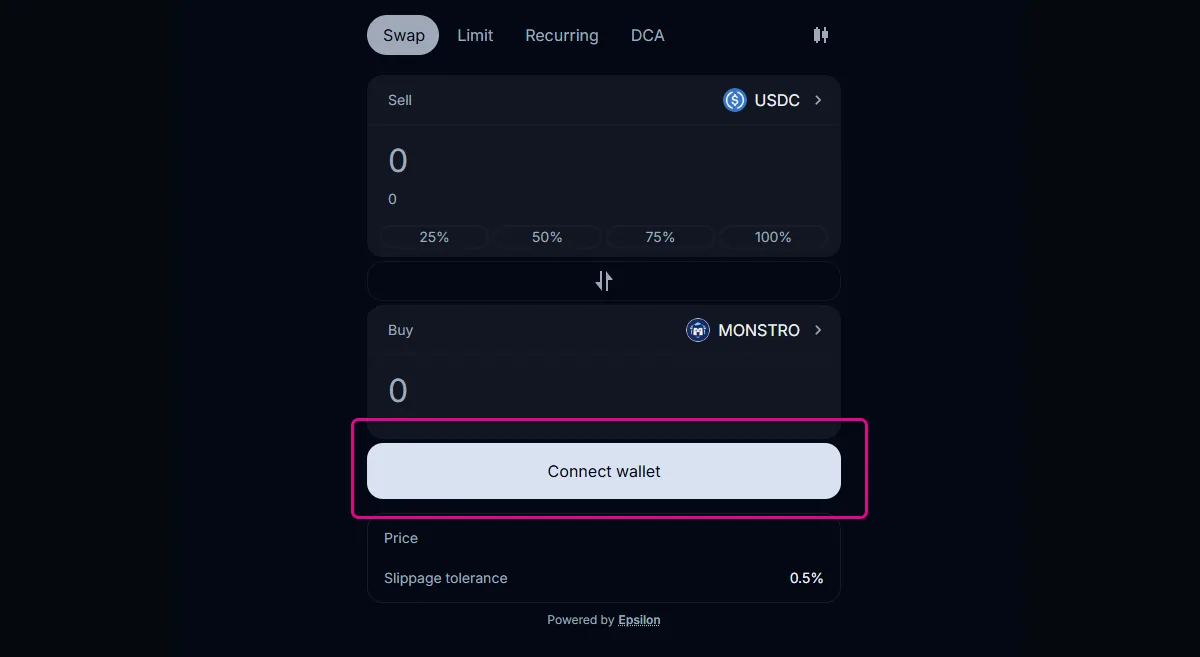Adjust the 0.5% slippage tolerance value
The image size is (1200, 657).
click(x=806, y=578)
